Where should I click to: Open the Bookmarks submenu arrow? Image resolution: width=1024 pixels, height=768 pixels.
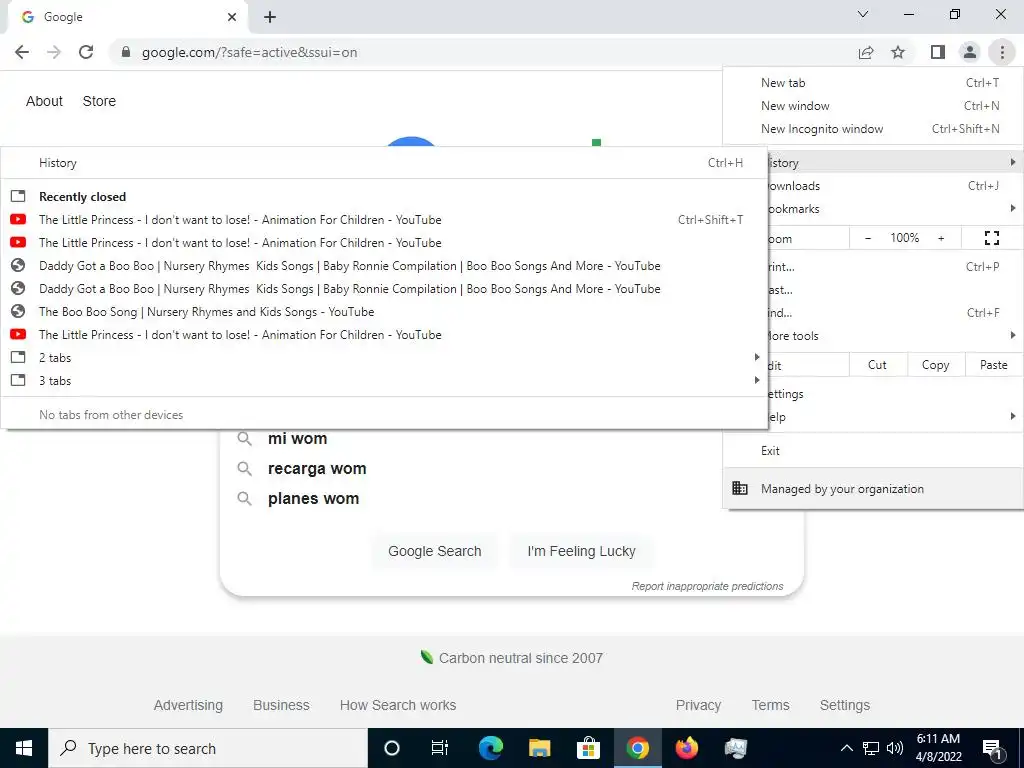point(1012,208)
